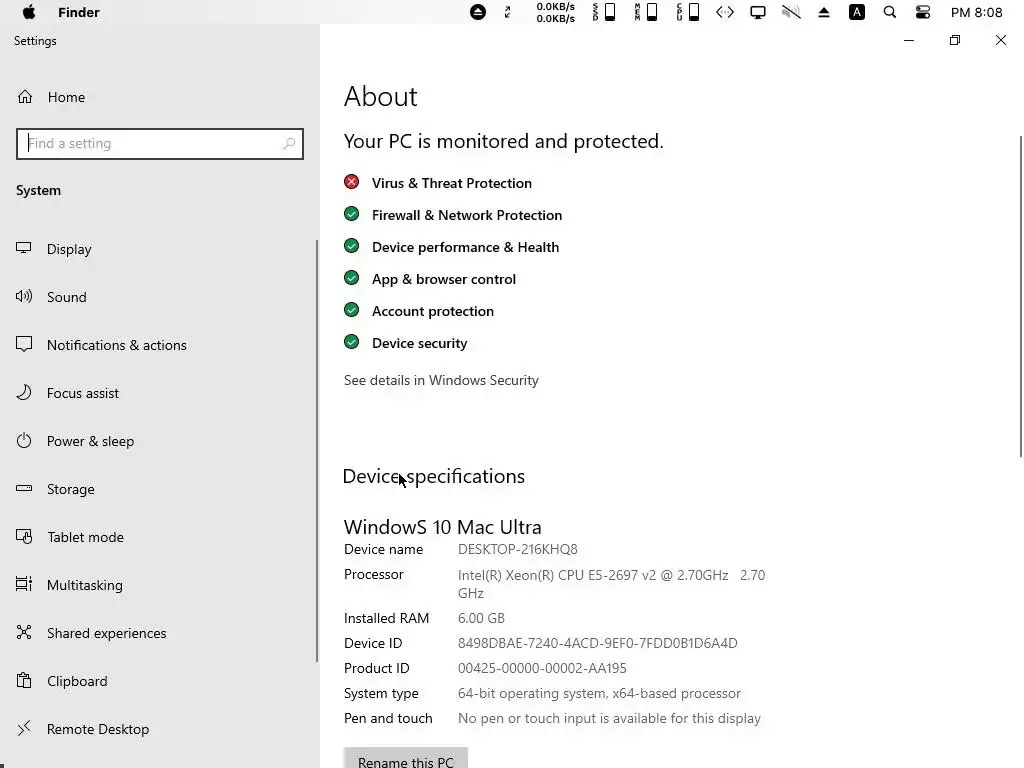
Task: Click the Shared experiences icon
Action: [24, 632]
